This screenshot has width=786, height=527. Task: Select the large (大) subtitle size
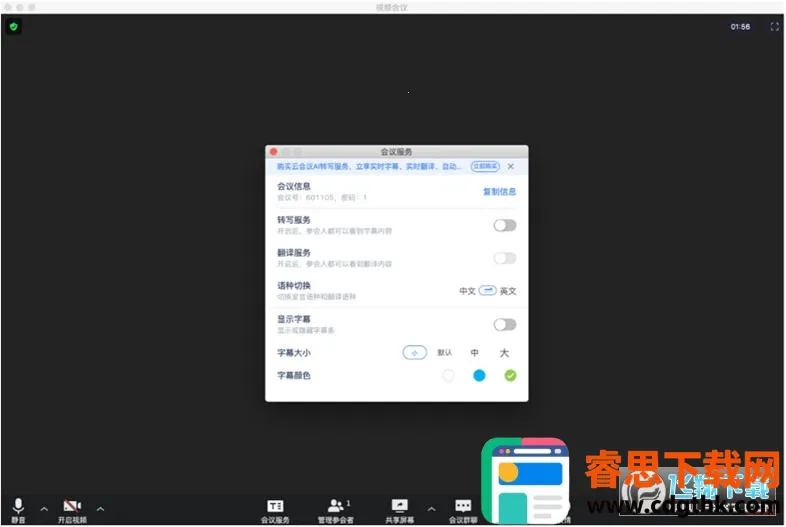[x=504, y=352]
